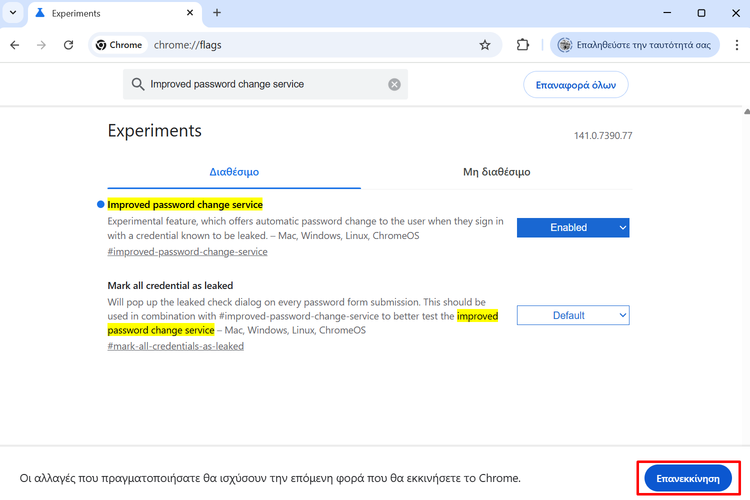
Task: Open the Enabled dropdown for password change service
Action: (573, 228)
